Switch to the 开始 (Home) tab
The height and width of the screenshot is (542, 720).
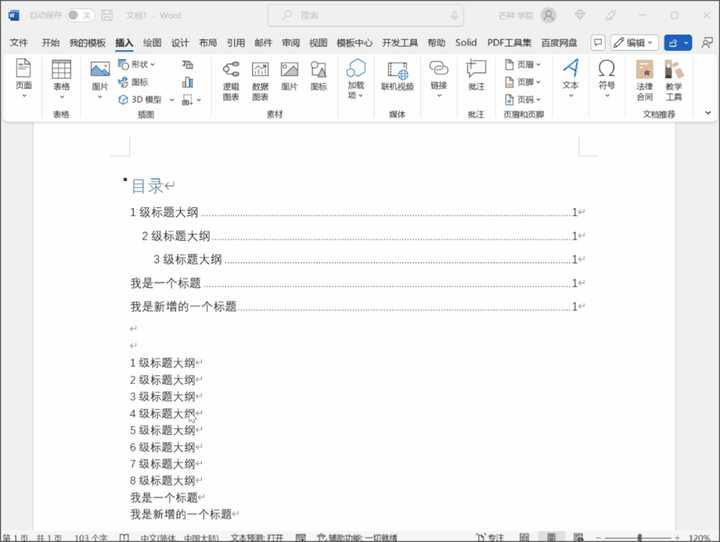51,43
